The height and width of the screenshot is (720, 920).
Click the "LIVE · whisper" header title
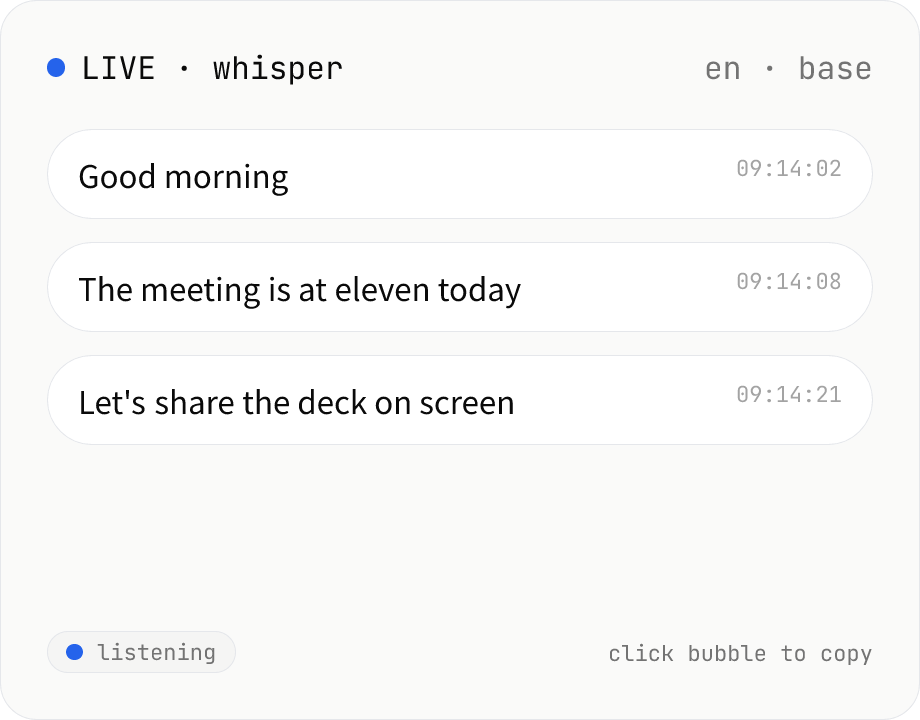[212, 68]
